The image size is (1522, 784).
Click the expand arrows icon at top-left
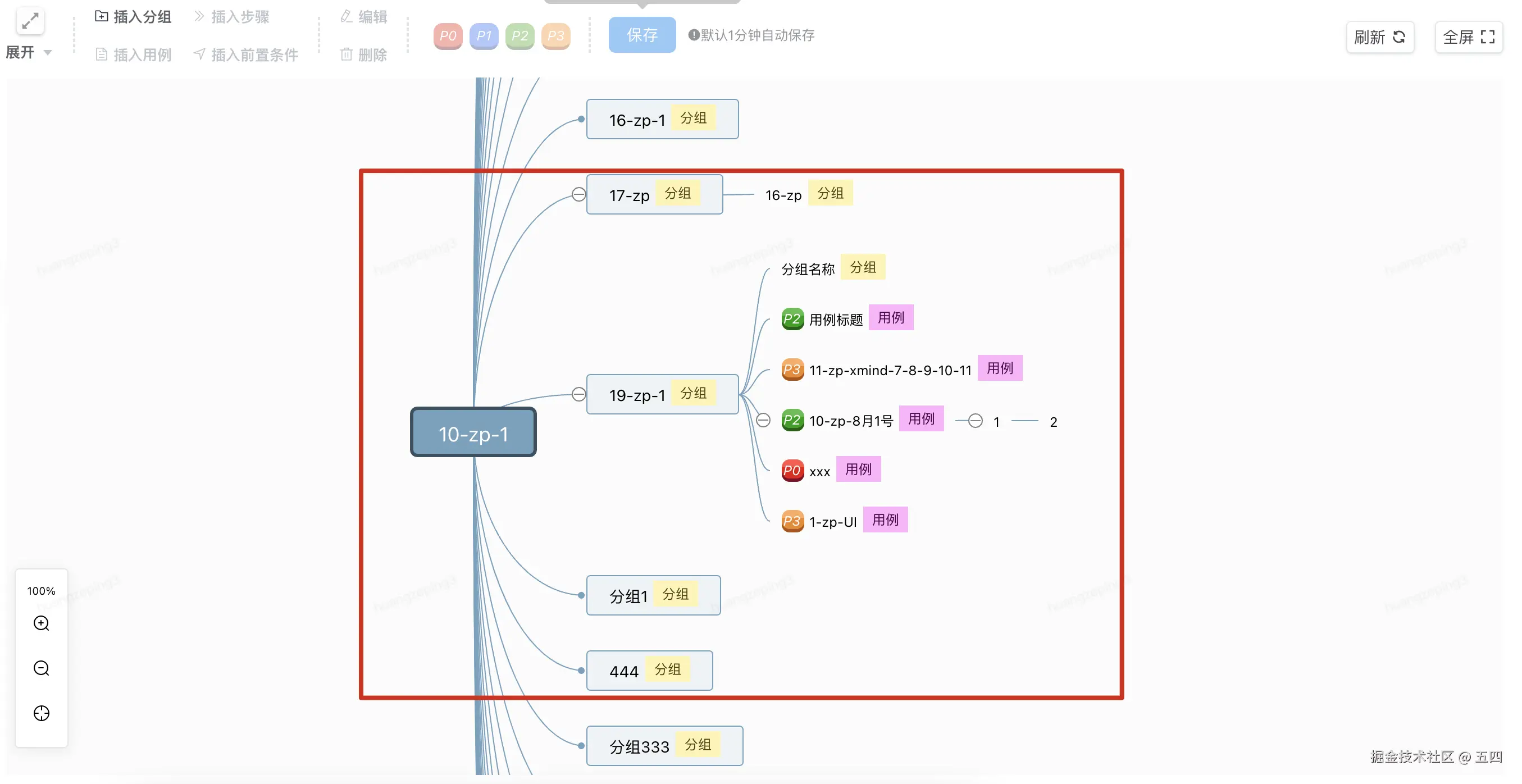30,21
